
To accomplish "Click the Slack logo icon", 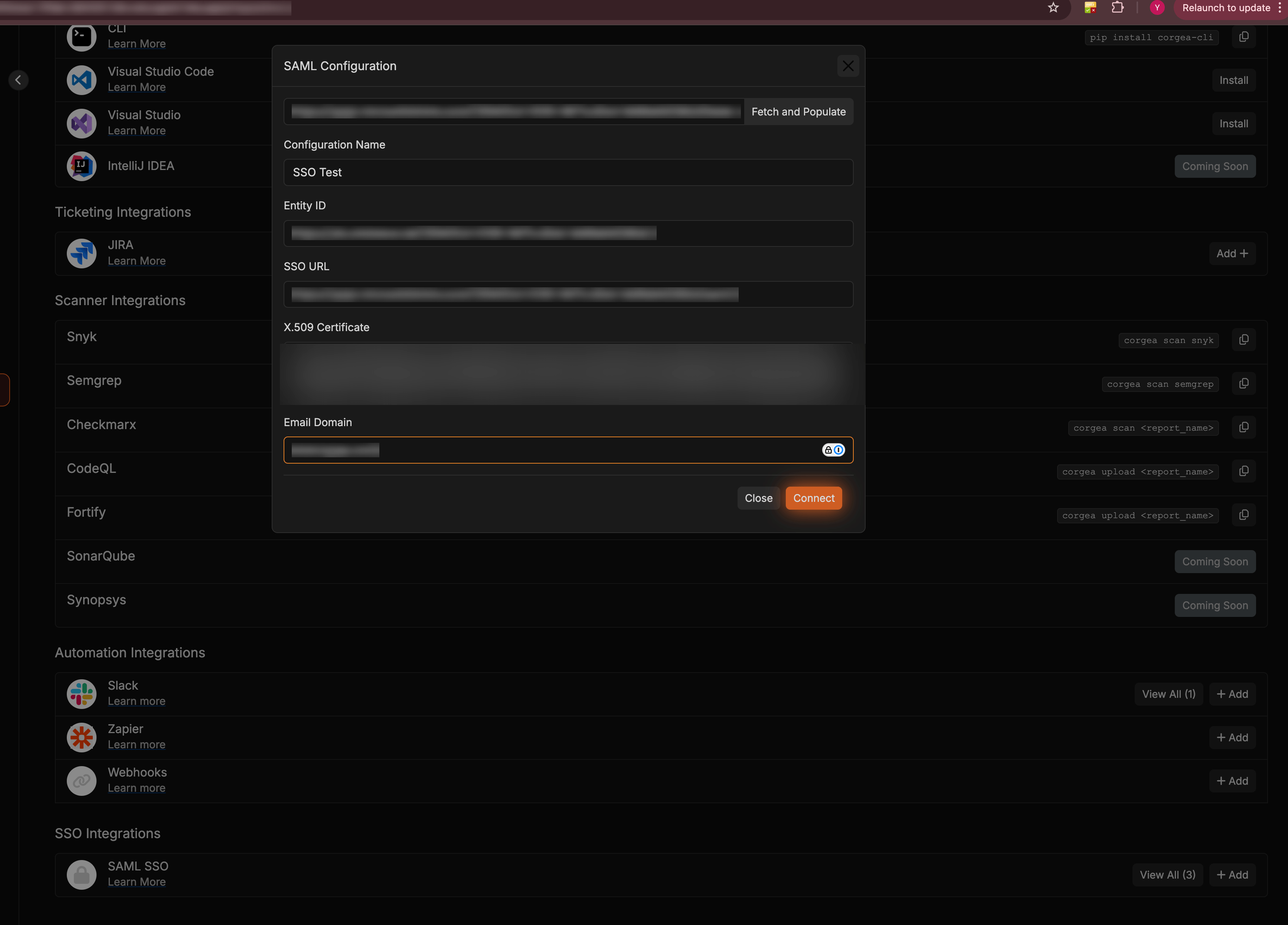I will pos(82,694).
